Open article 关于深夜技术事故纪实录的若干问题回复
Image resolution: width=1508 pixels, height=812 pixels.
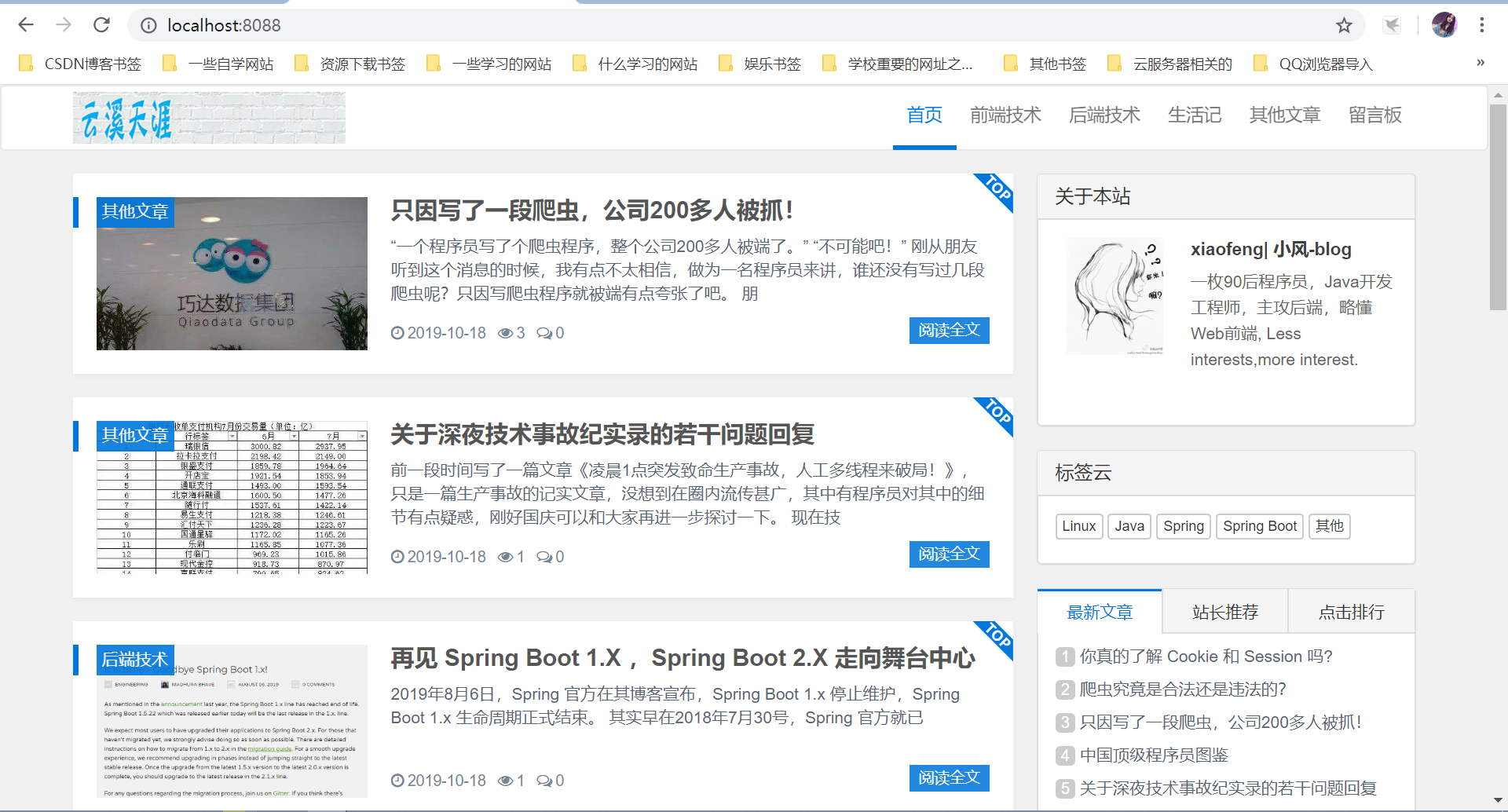click(x=602, y=434)
